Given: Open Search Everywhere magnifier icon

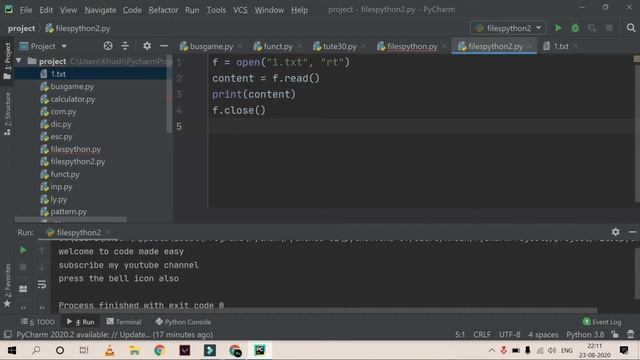Looking at the screenshot, I should click(x=631, y=28).
